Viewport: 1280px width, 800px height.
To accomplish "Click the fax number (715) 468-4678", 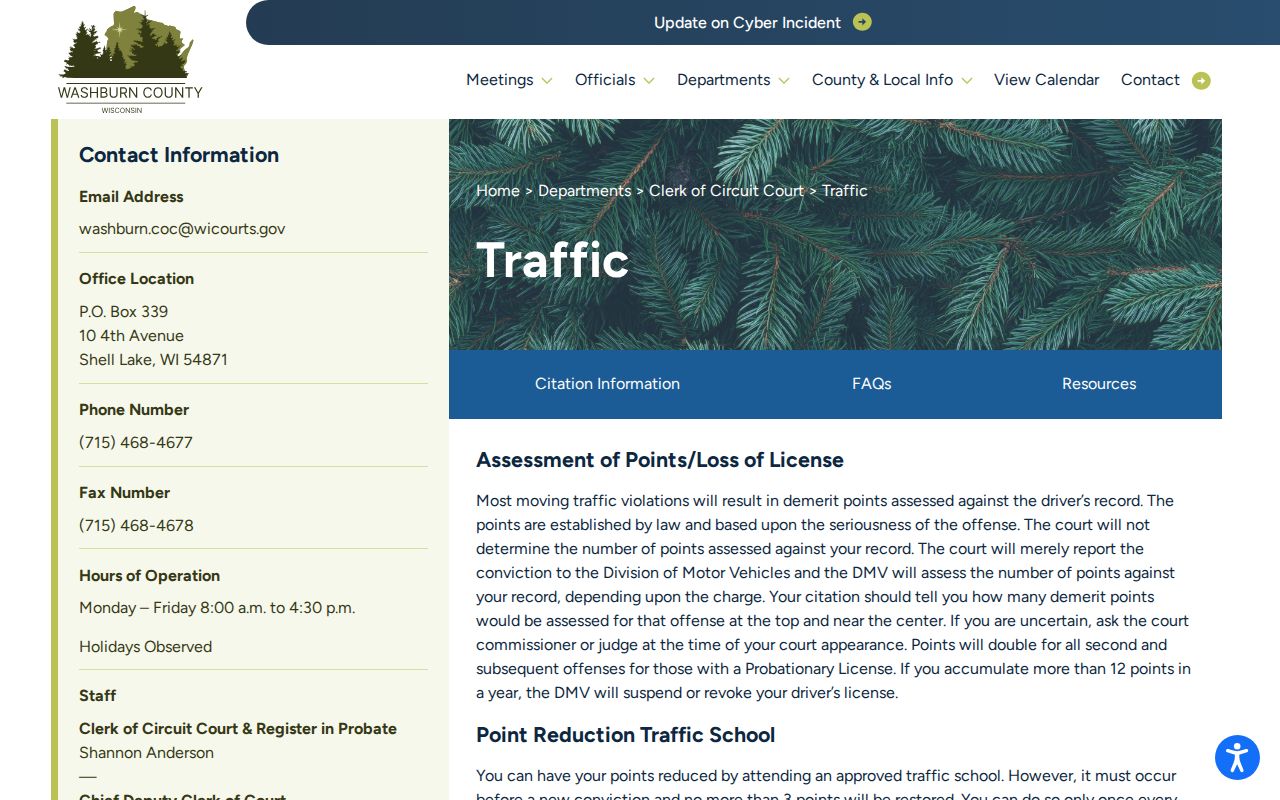I will [x=136, y=526].
